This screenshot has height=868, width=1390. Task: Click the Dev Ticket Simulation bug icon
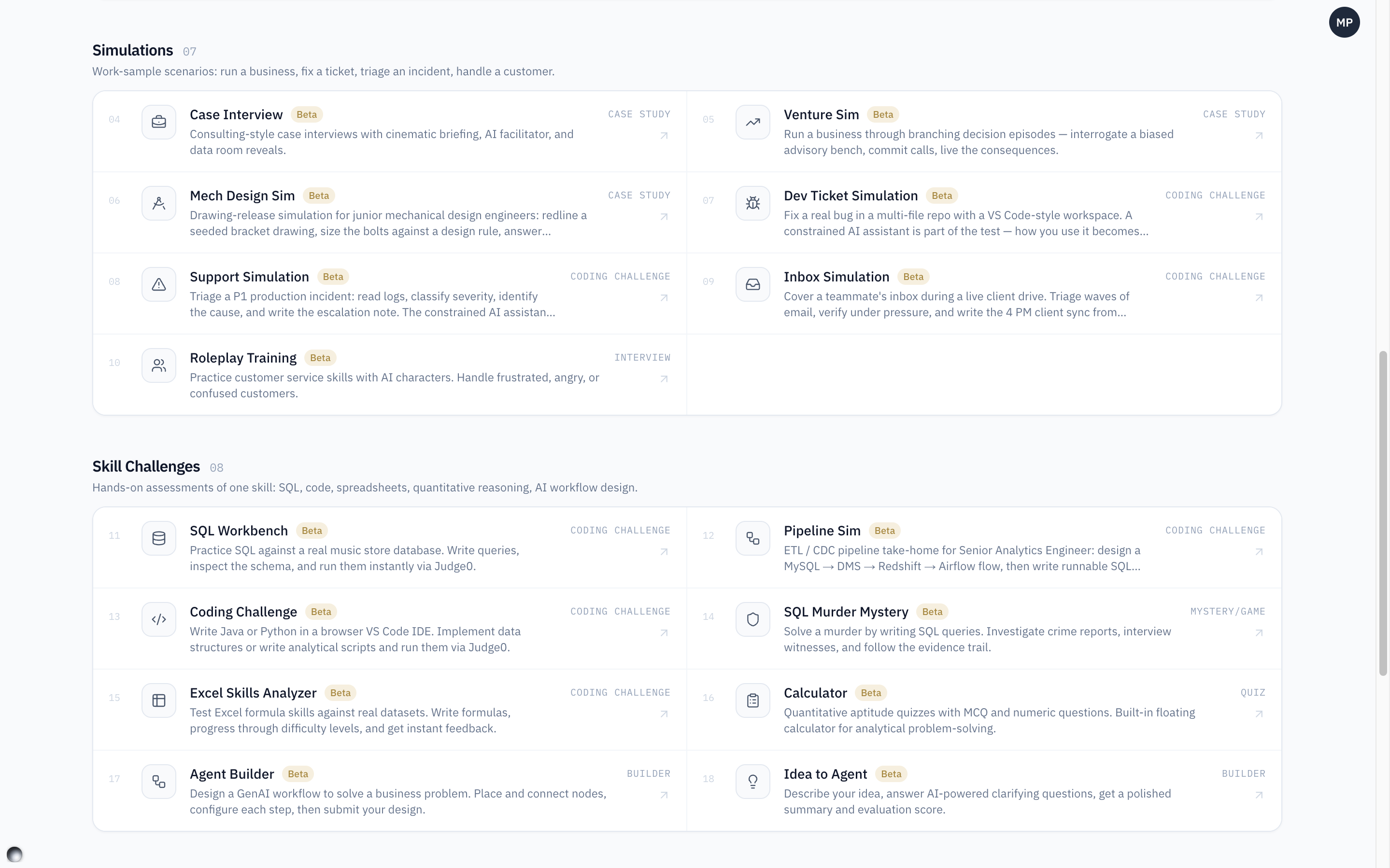point(752,203)
